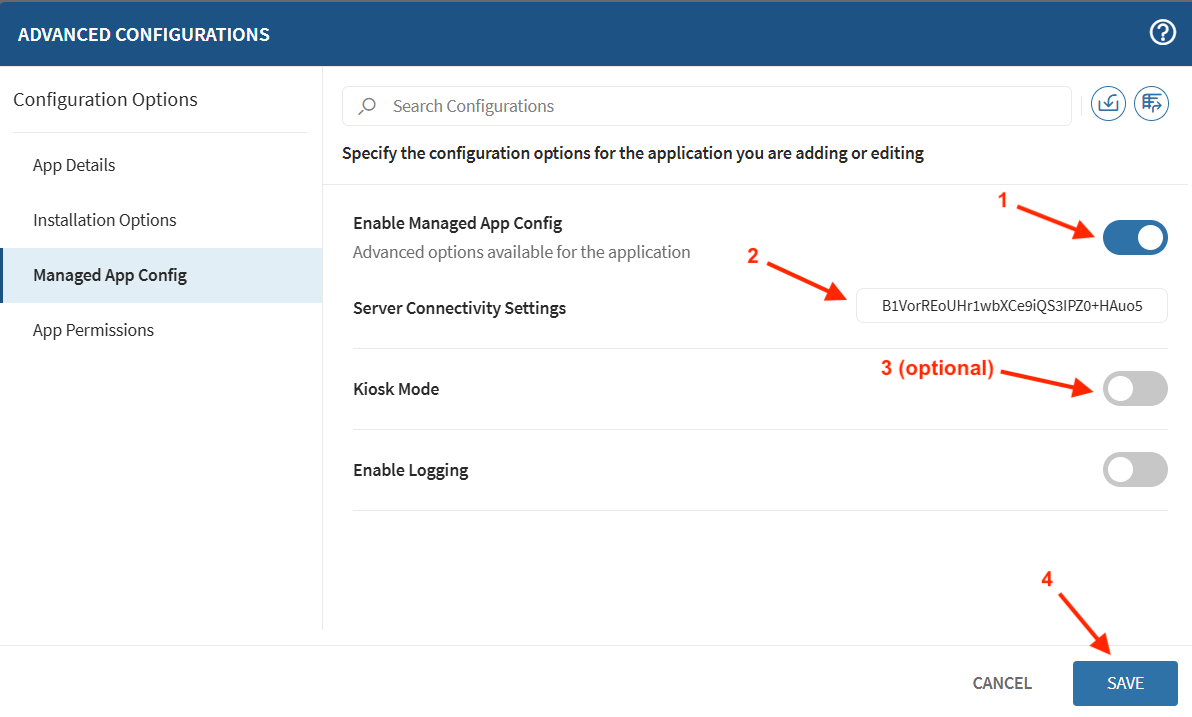The image size is (1192, 717).
Task: Go to Installation Options in sidebar
Action: (105, 220)
